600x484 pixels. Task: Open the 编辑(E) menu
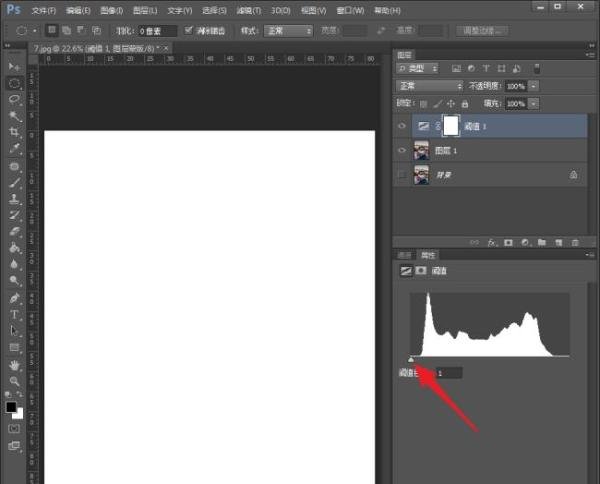(78, 10)
